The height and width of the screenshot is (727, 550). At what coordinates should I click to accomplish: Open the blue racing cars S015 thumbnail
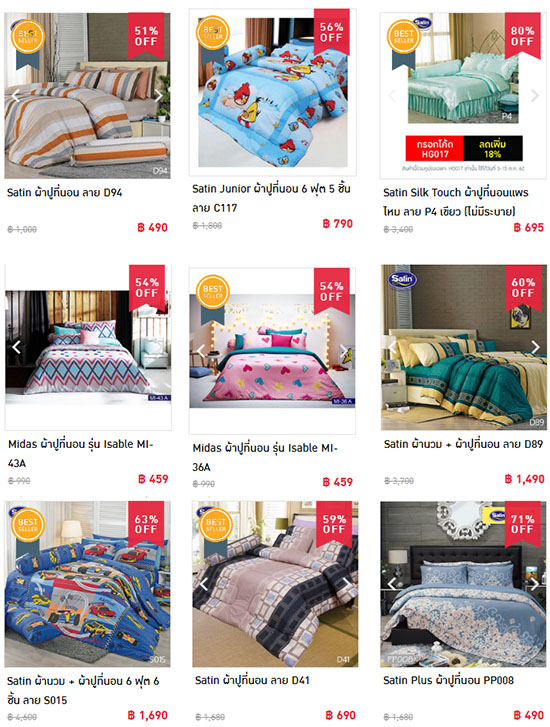pos(88,584)
